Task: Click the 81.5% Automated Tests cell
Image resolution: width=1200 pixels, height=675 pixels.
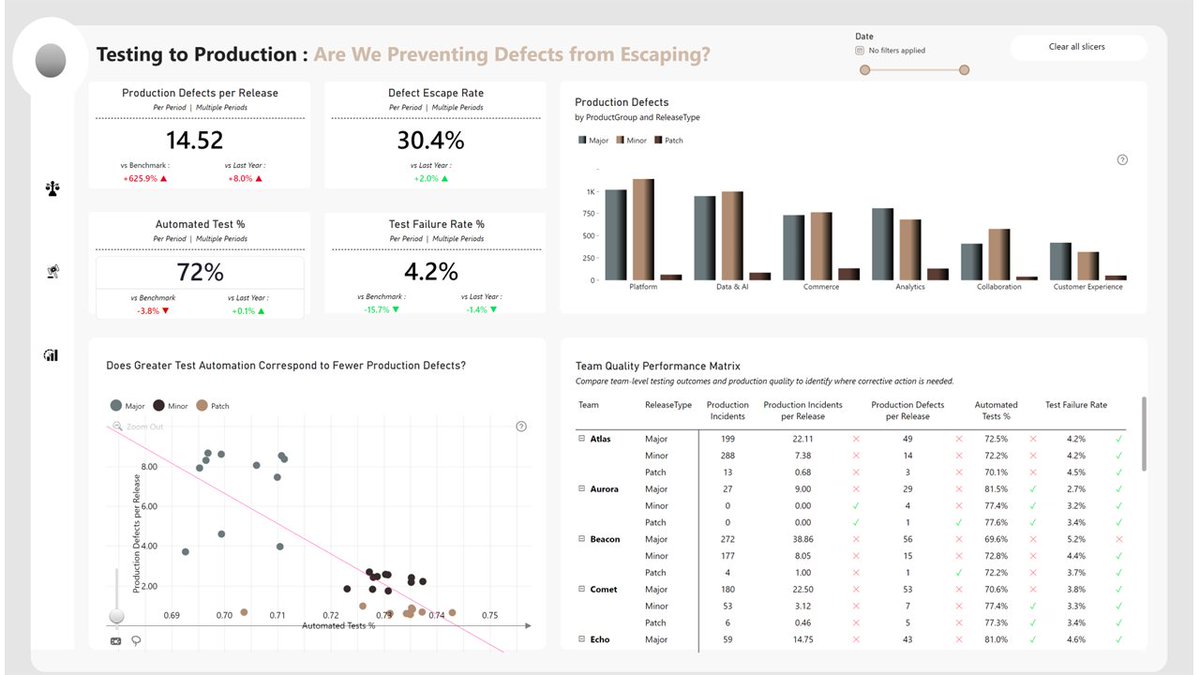Action: [995, 489]
